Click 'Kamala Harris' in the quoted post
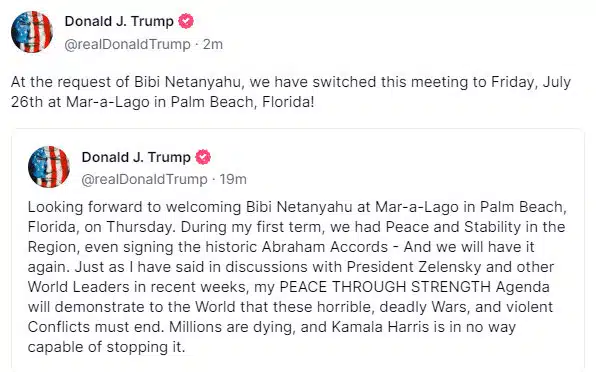The width and height of the screenshot is (596, 372). point(380,327)
